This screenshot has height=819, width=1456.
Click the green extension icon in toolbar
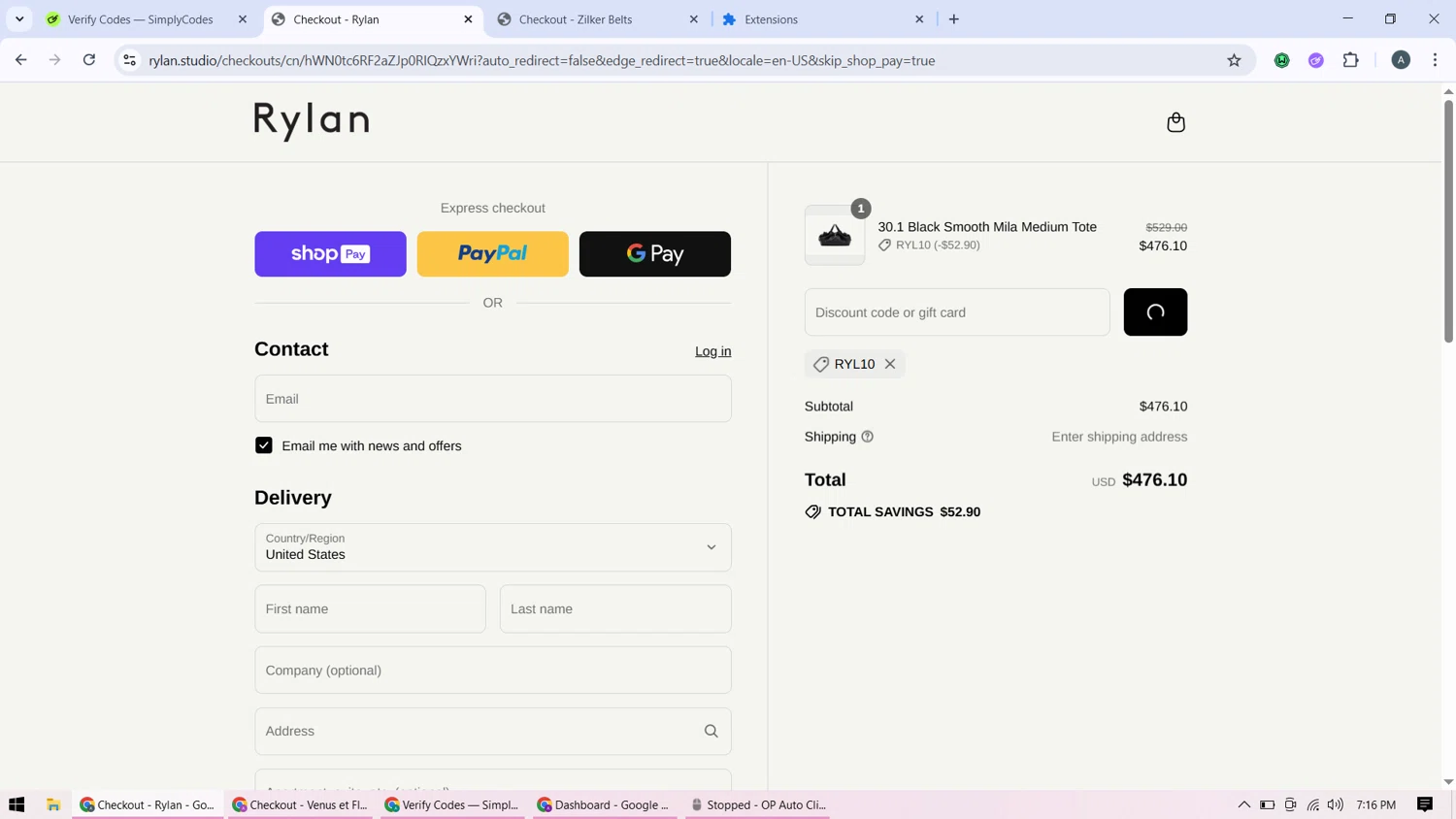coord(1282,60)
